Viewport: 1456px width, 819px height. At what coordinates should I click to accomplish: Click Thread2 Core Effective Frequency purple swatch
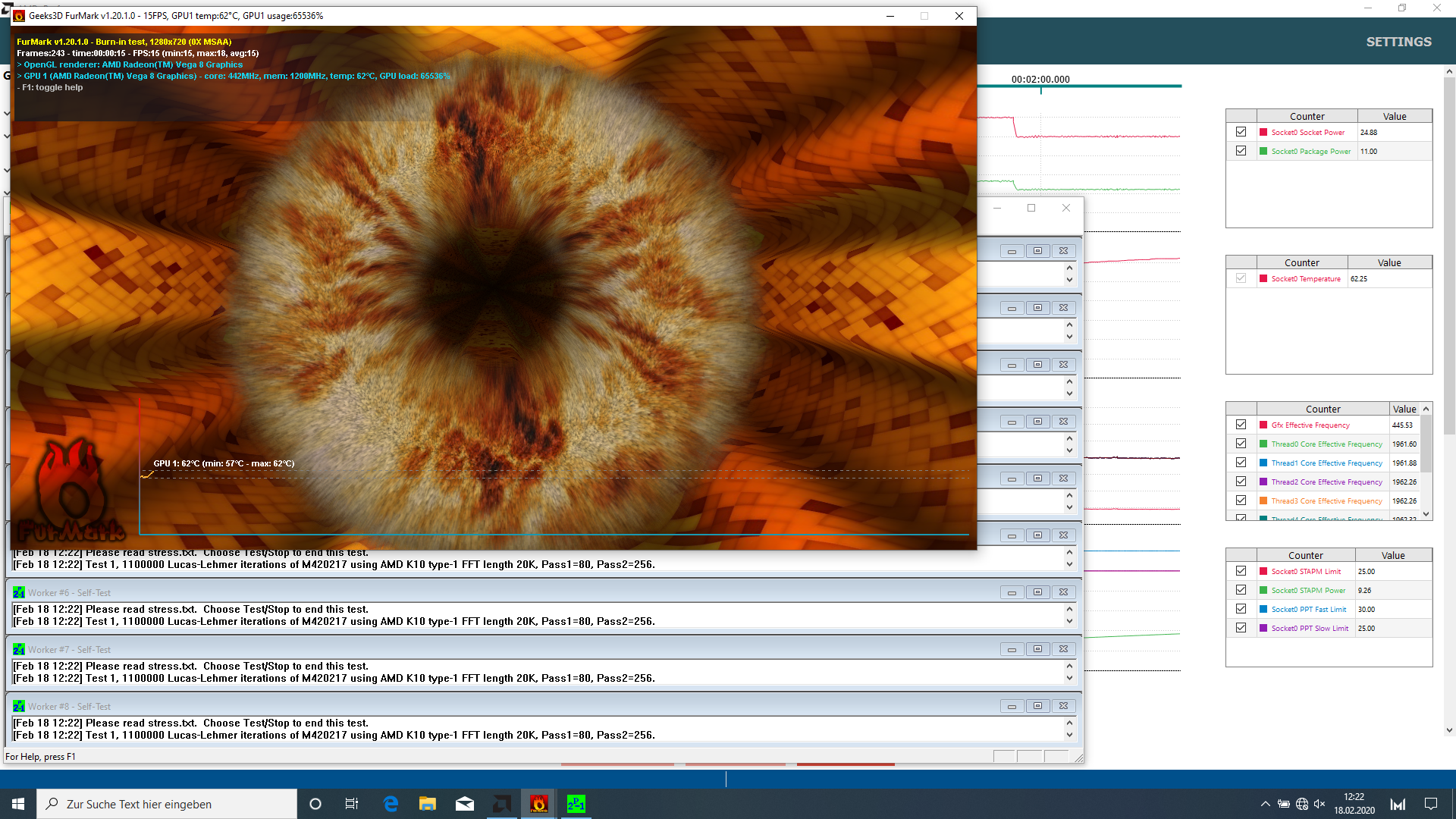pos(1263,482)
